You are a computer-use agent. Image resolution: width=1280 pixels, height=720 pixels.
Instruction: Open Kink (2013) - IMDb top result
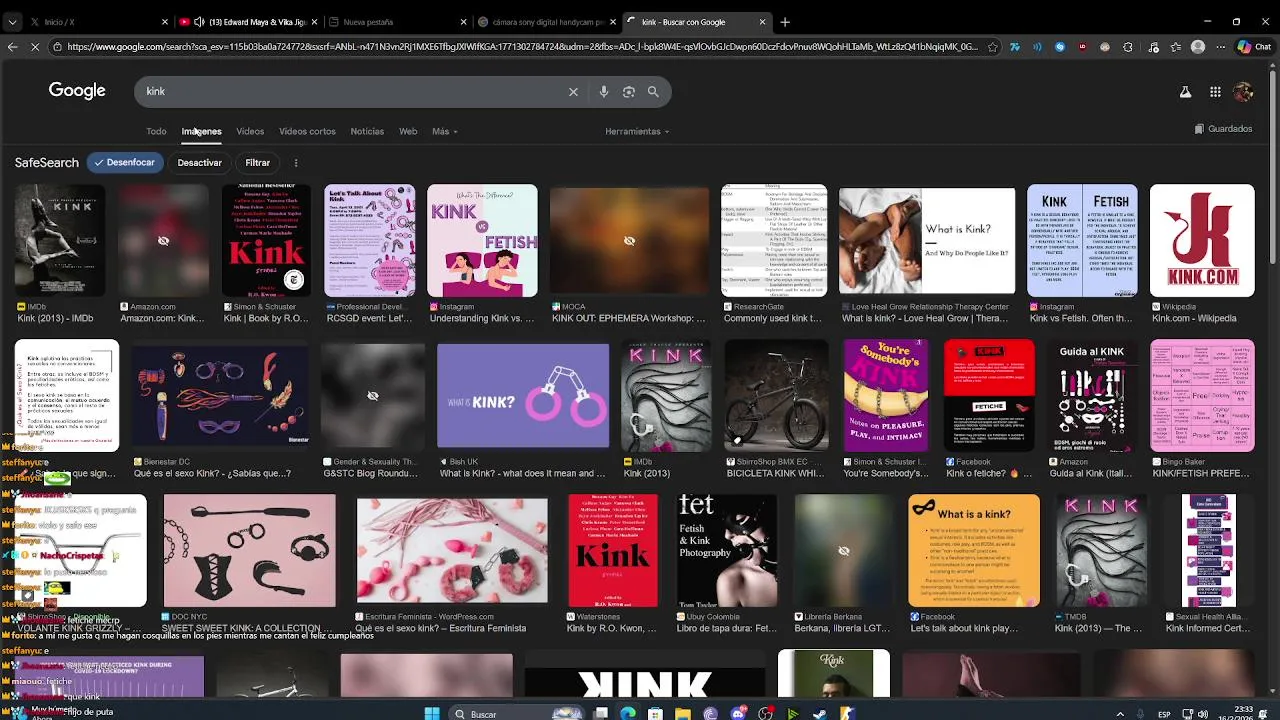point(55,318)
